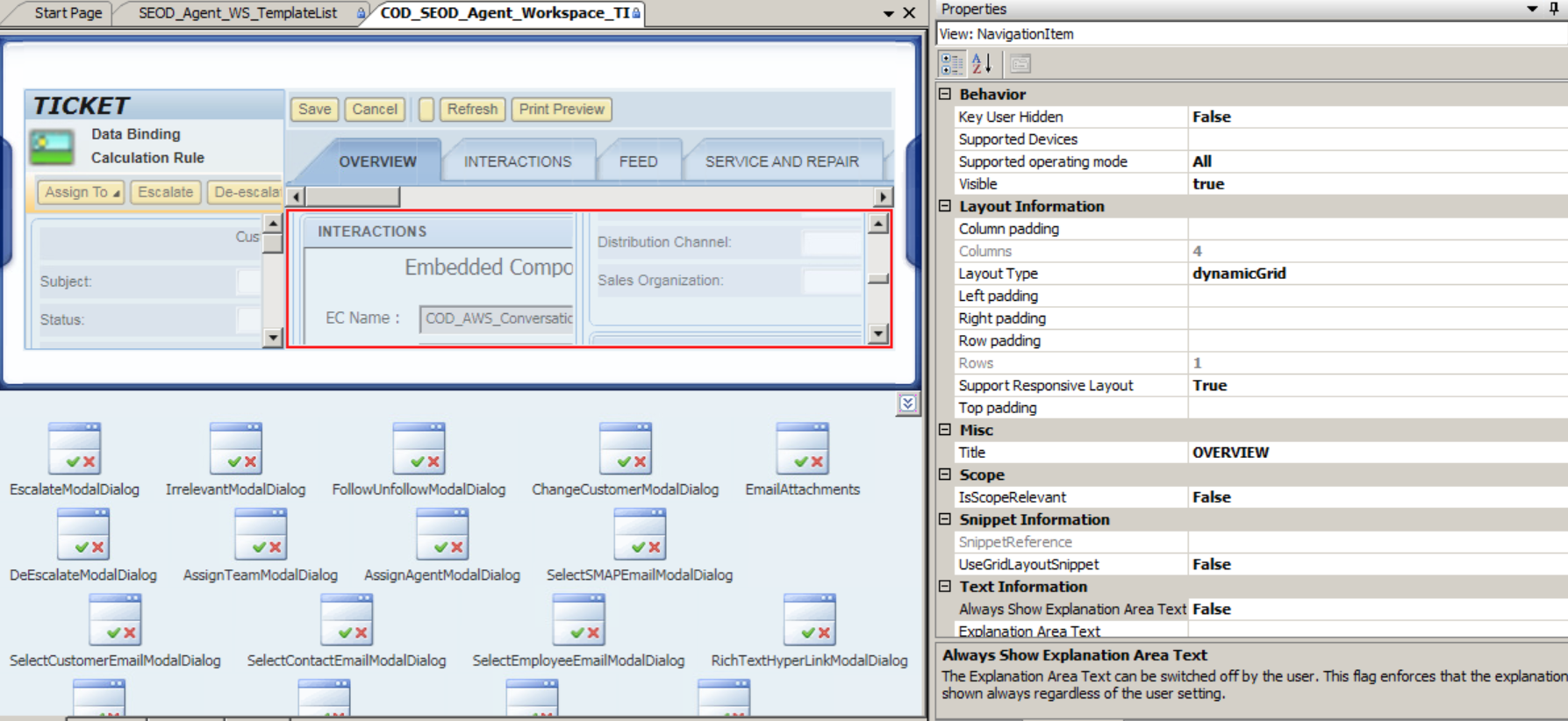Pin the Properties panel
This screenshot has height=721, width=1568.
[1554, 9]
